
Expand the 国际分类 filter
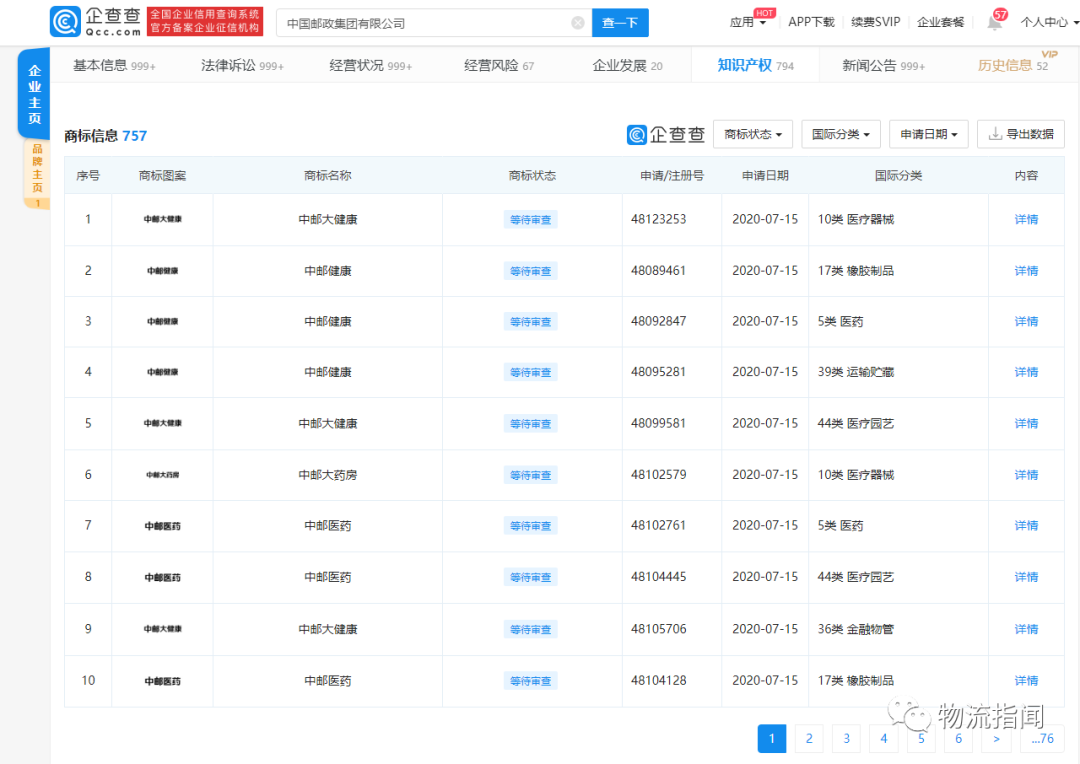840,134
